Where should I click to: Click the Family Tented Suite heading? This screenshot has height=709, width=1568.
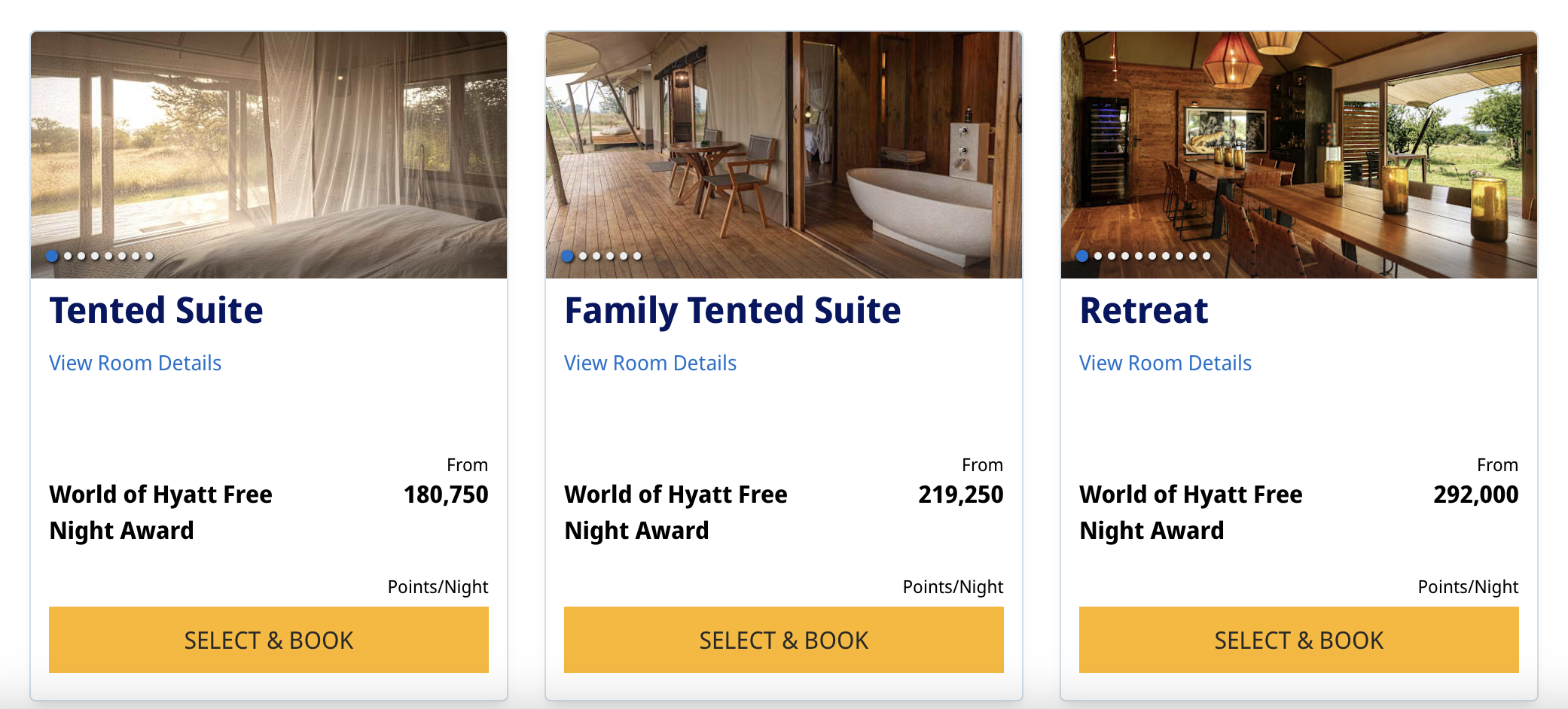point(732,311)
